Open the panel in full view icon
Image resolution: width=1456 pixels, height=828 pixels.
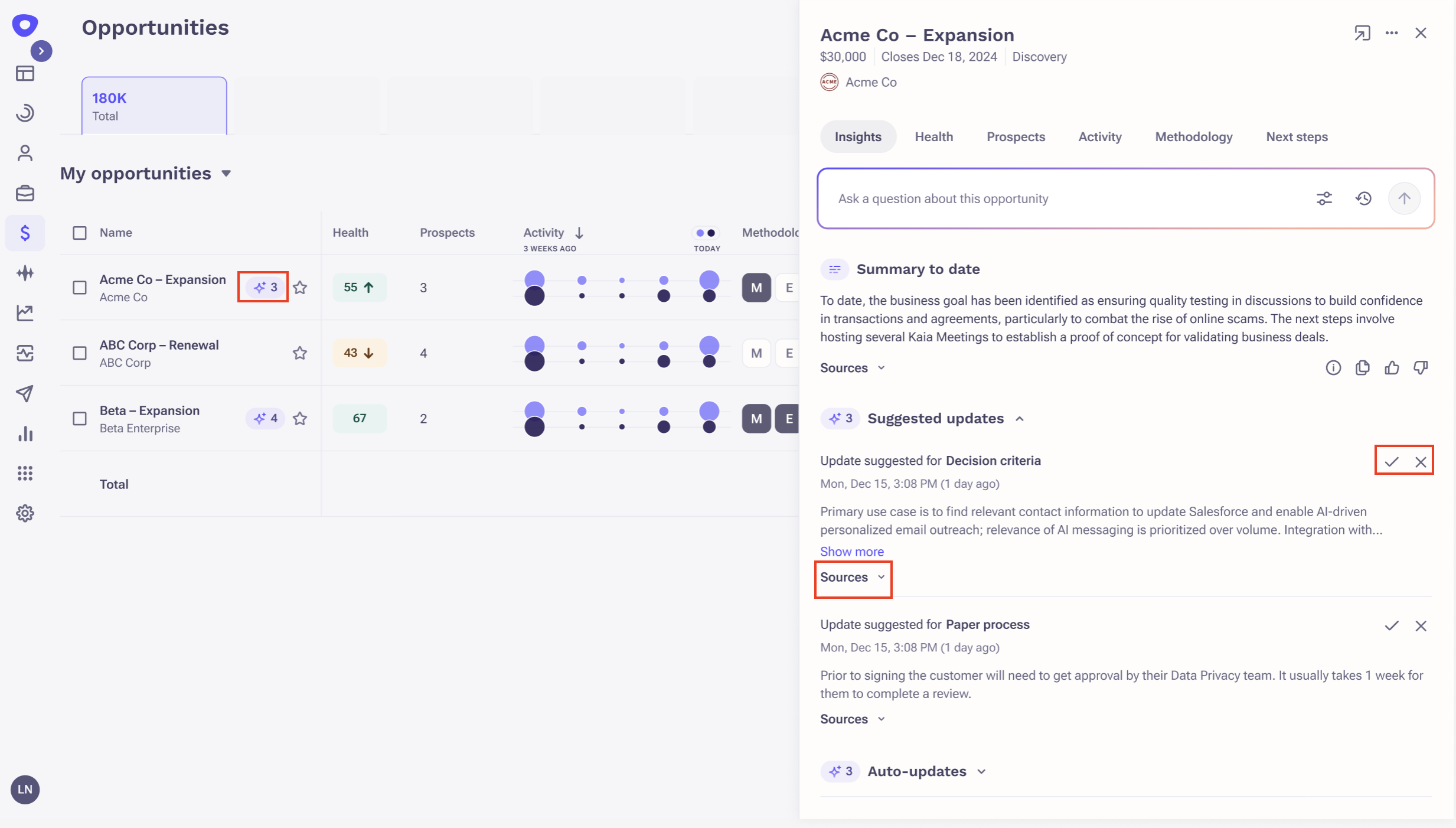(x=1362, y=33)
